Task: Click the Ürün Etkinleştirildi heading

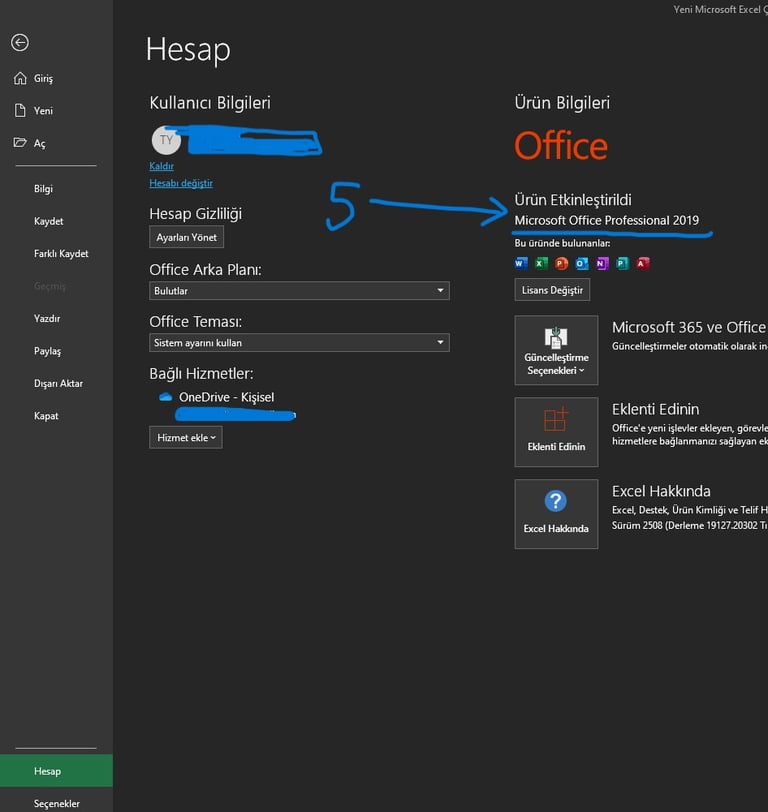Action: point(573,200)
